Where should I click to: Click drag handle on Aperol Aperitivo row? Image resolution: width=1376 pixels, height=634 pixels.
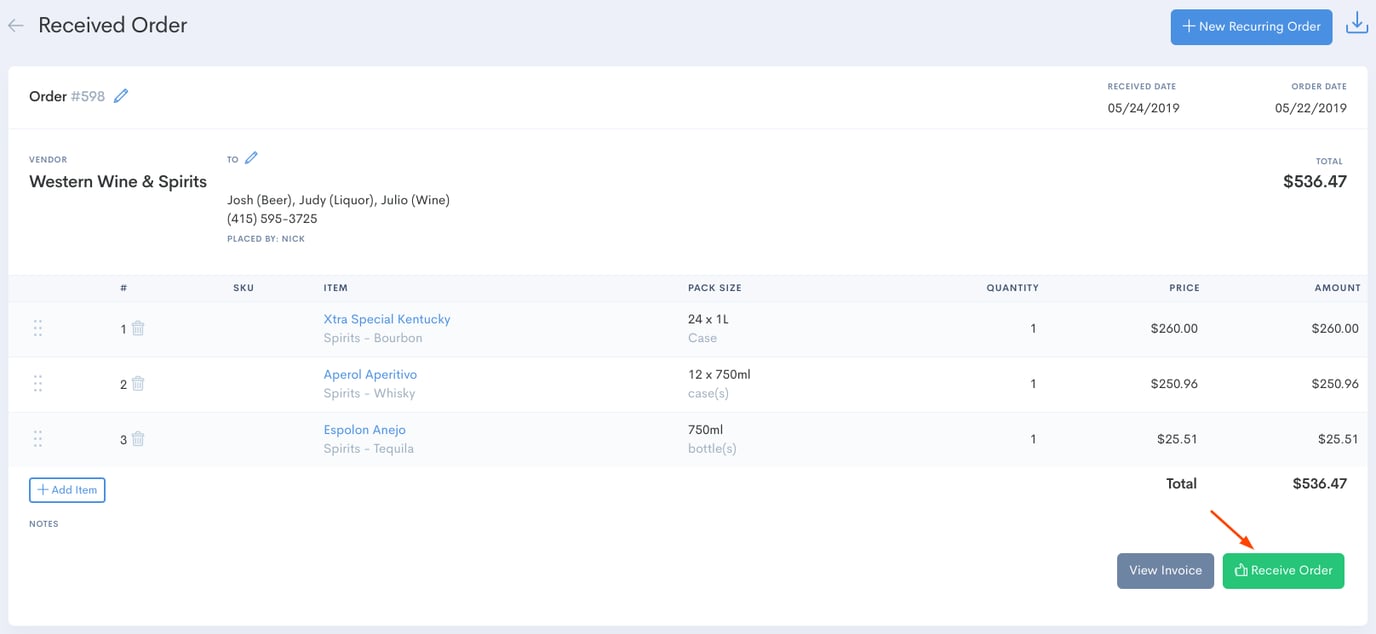pos(38,383)
